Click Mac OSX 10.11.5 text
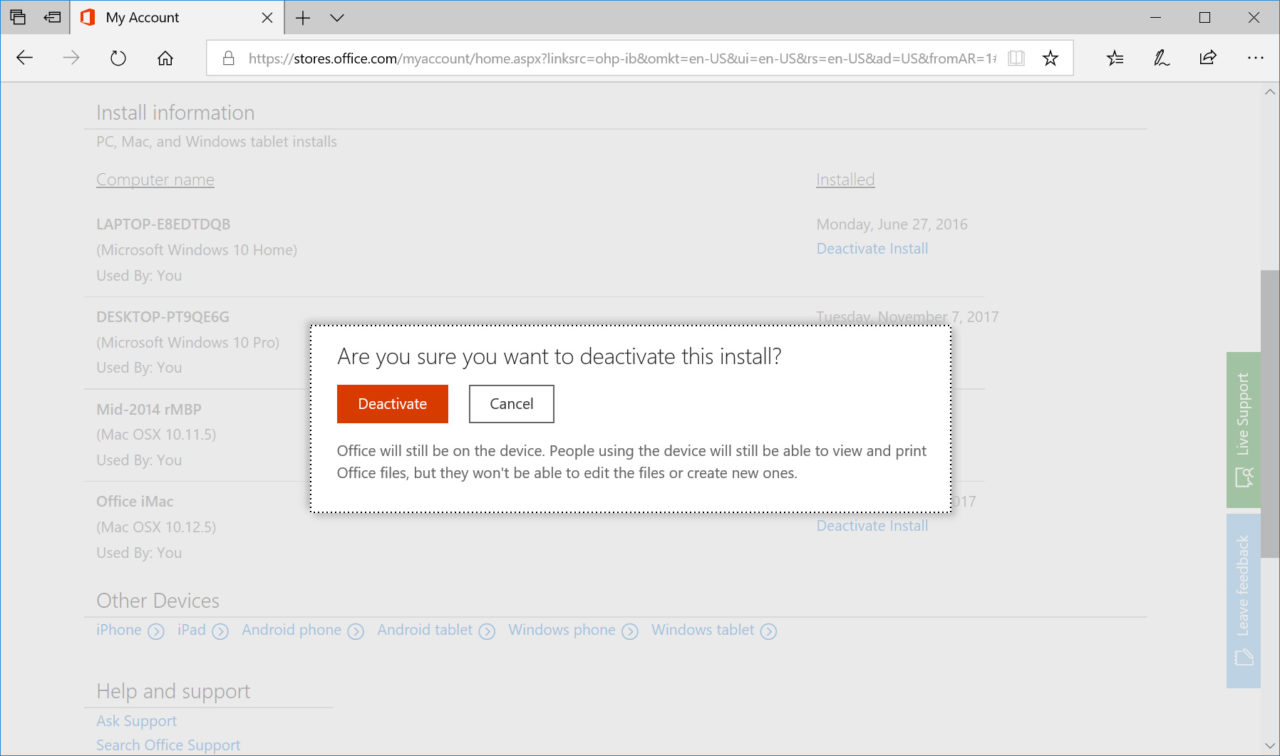The image size is (1280, 756). click(x=156, y=435)
